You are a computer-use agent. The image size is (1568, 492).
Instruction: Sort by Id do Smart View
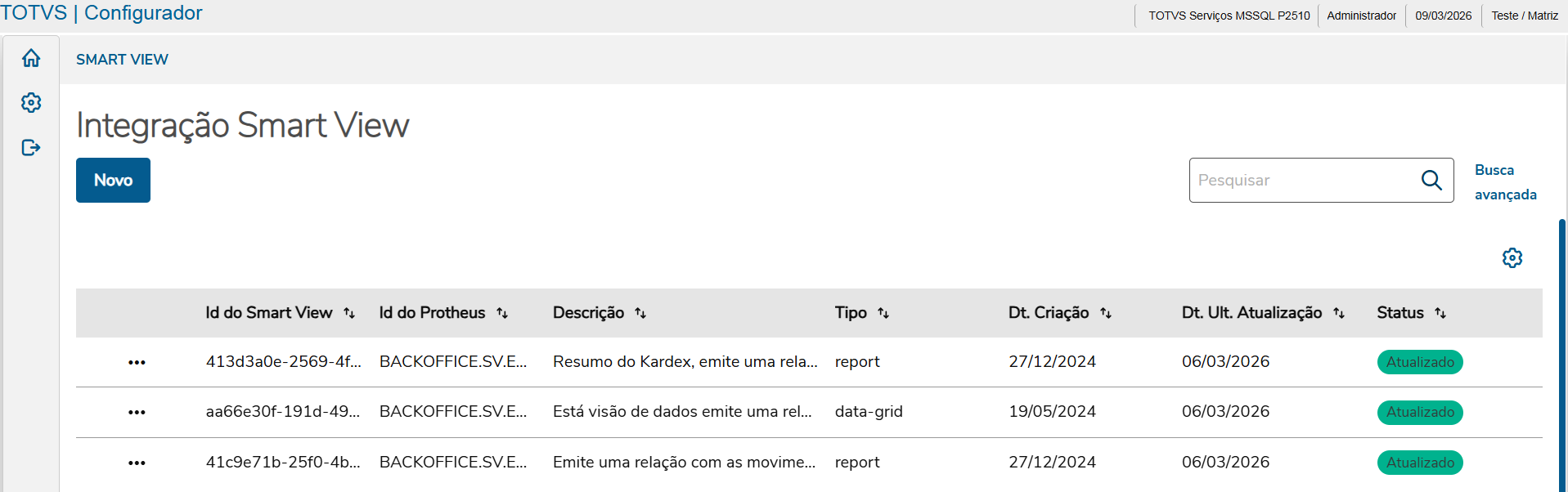349,313
